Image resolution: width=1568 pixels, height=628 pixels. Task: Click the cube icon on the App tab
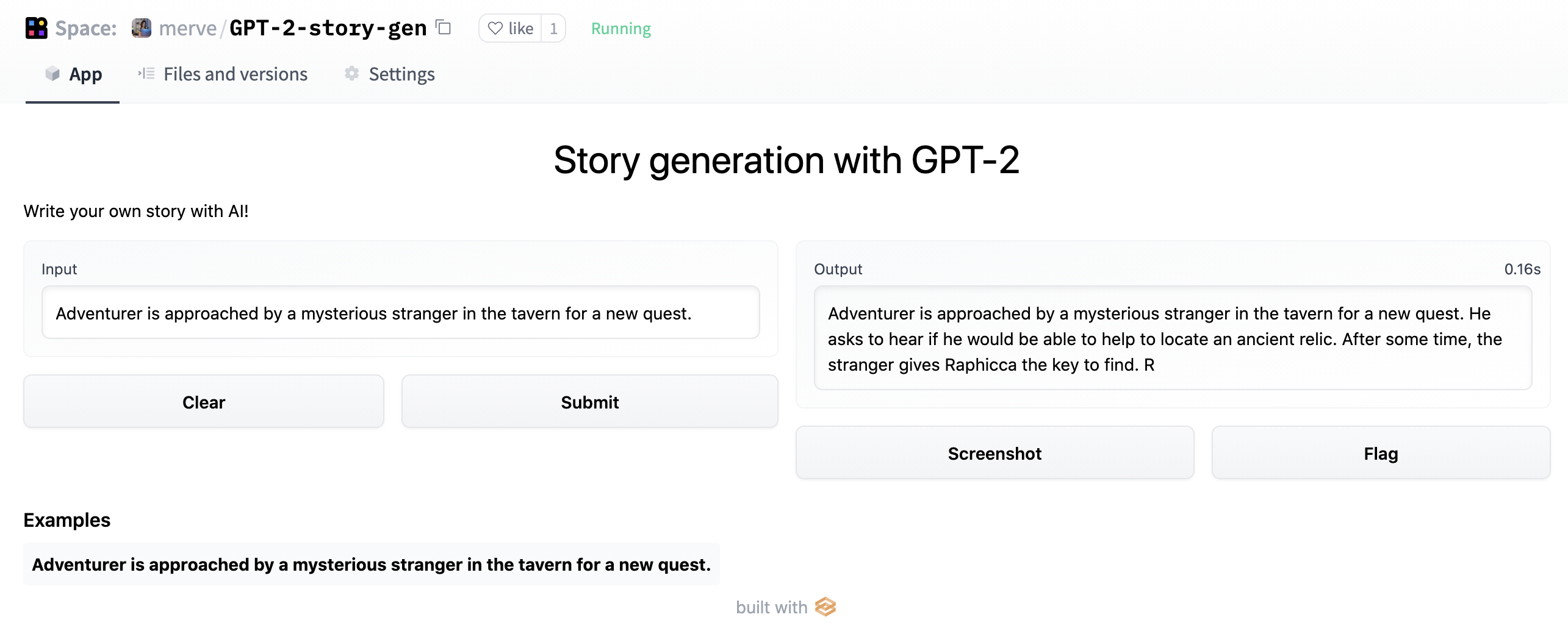coord(52,74)
